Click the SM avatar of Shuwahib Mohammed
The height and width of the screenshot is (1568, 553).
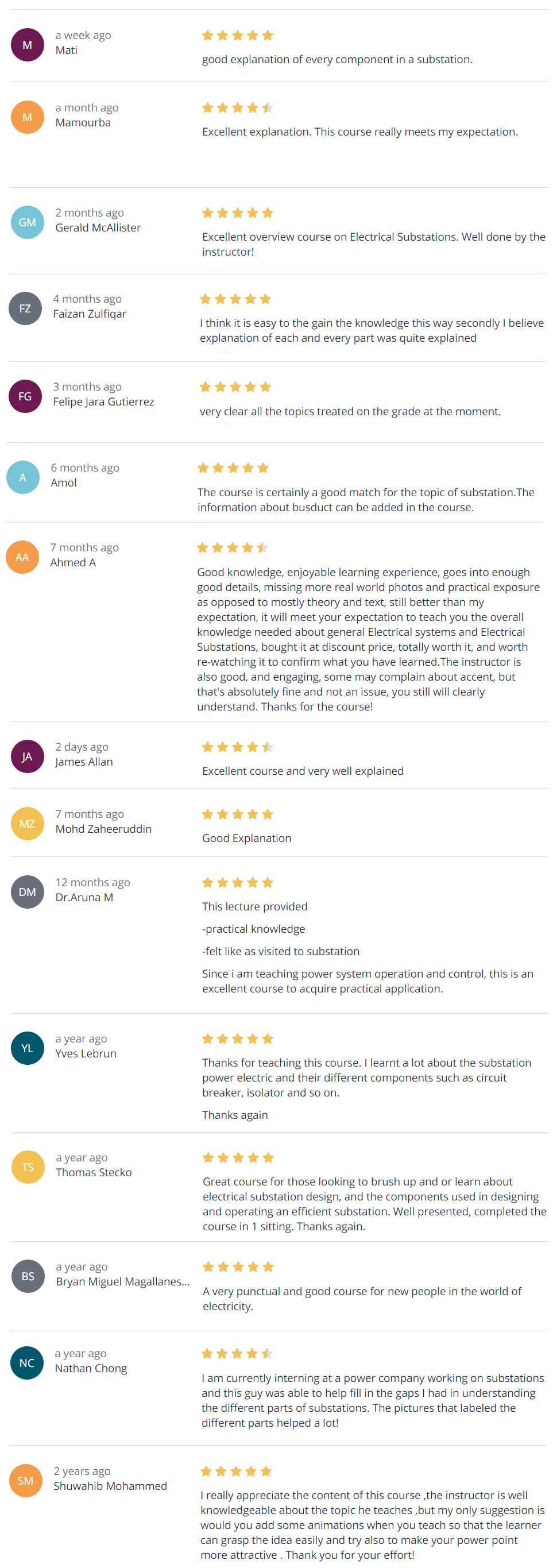25,1480
